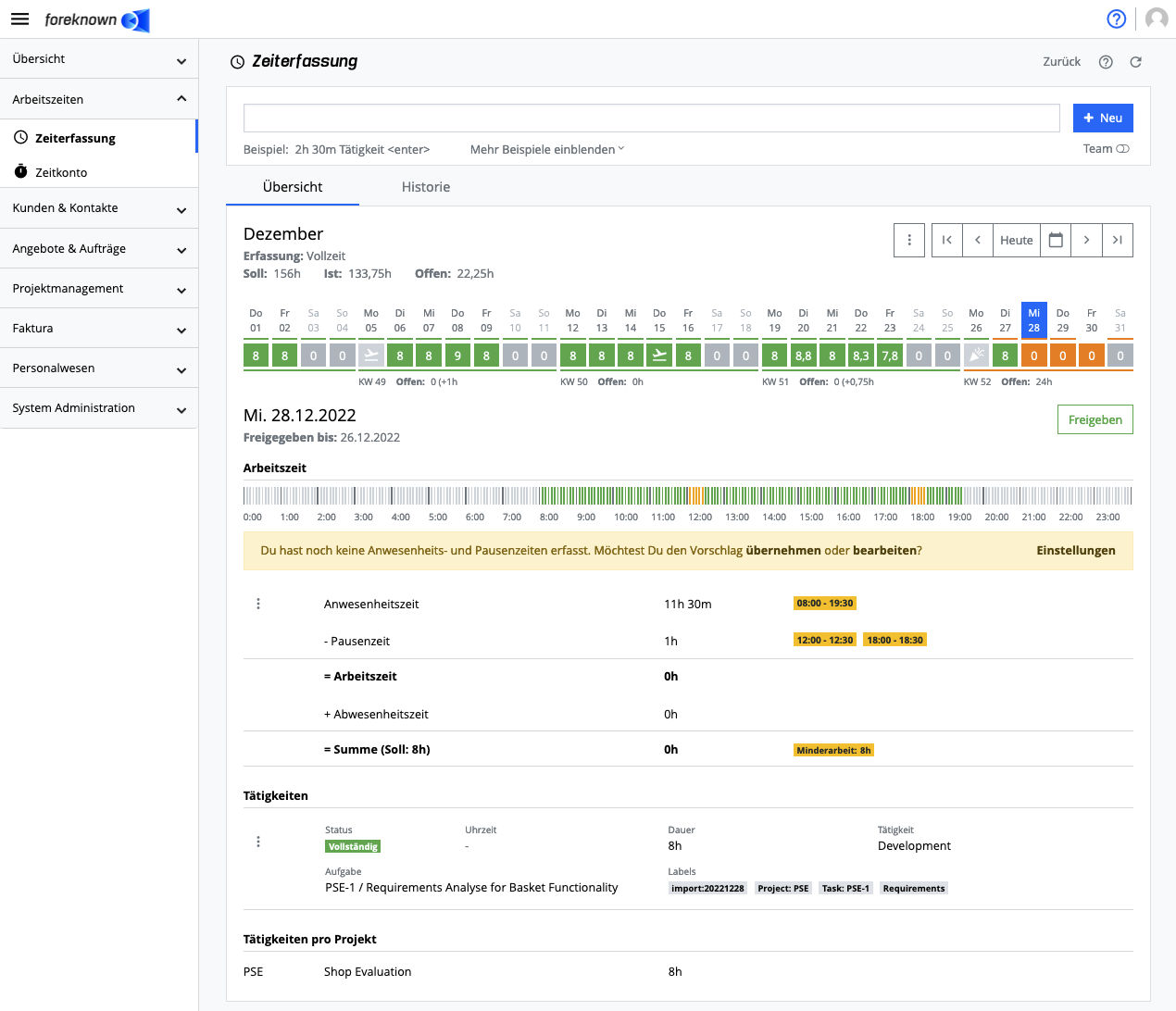1176x1011 pixels.
Task: Click the import:20221228 label
Action: (707, 888)
